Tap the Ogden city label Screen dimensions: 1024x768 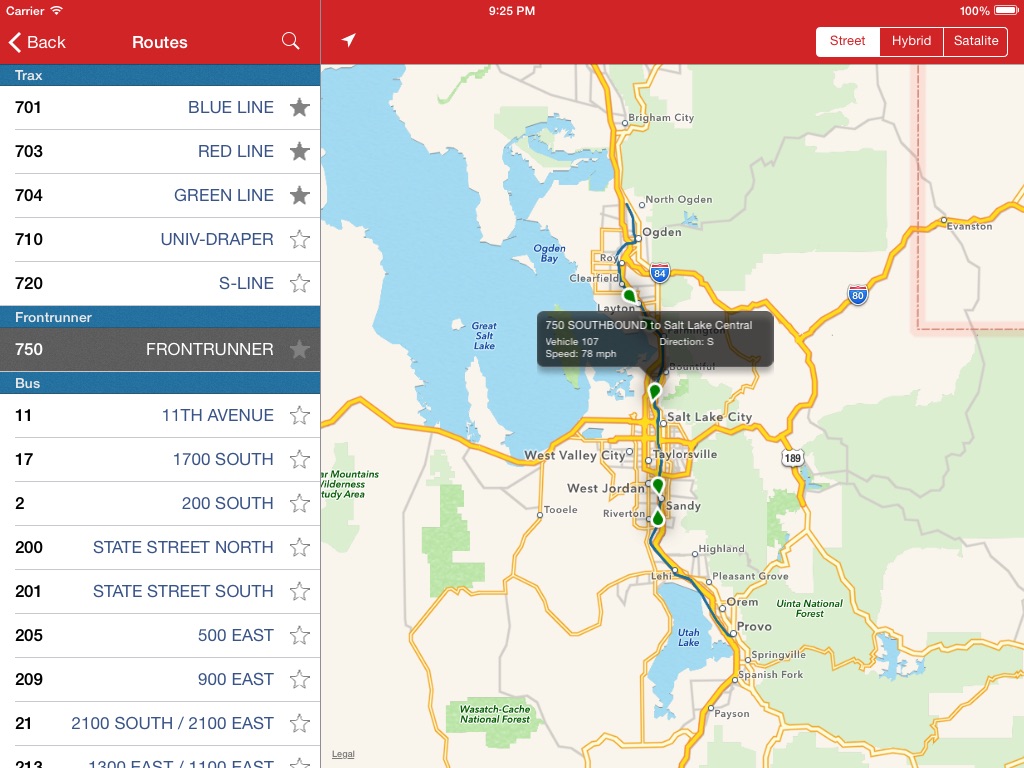click(x=662, y=232)
